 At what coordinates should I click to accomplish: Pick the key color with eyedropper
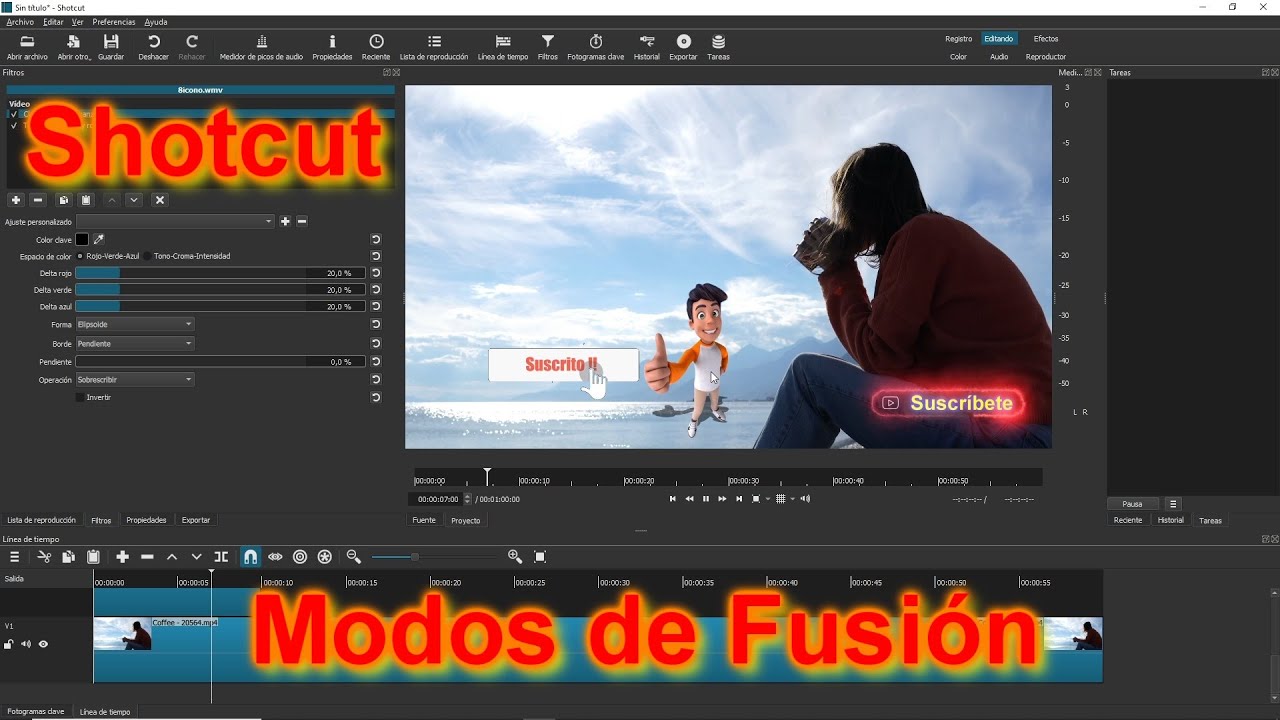[x=98, y=239]
